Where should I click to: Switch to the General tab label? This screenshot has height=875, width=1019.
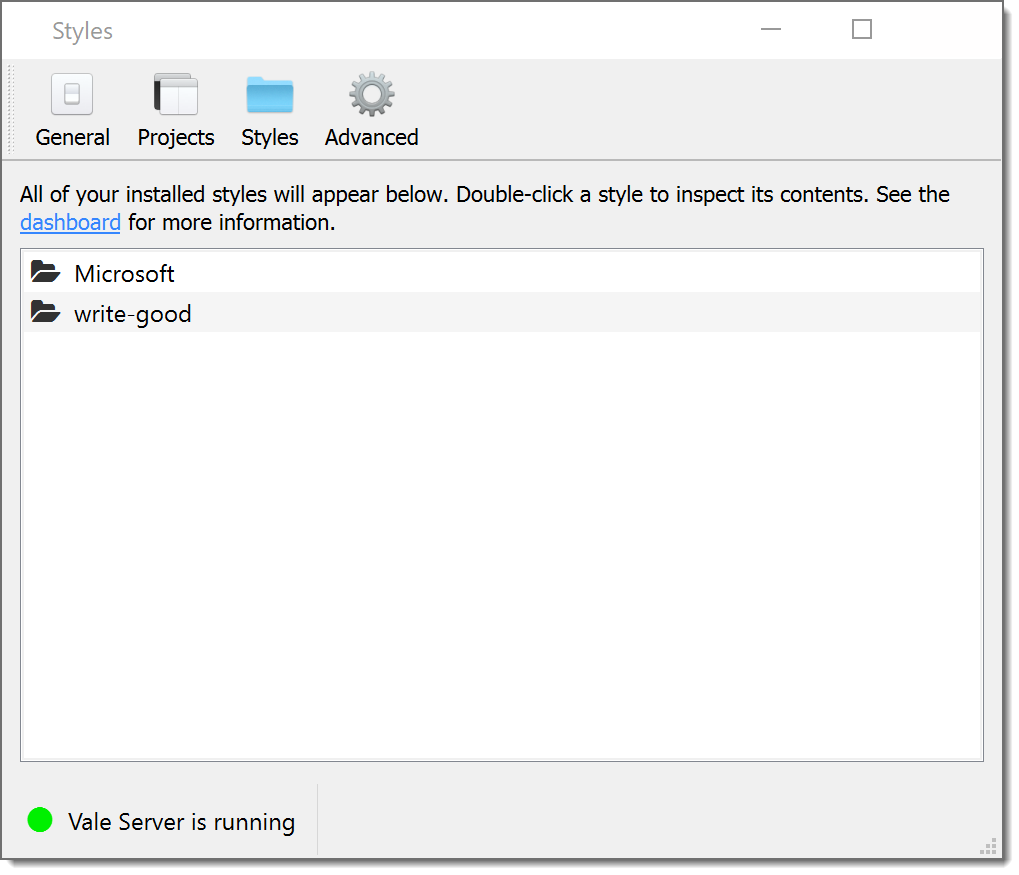73,138
